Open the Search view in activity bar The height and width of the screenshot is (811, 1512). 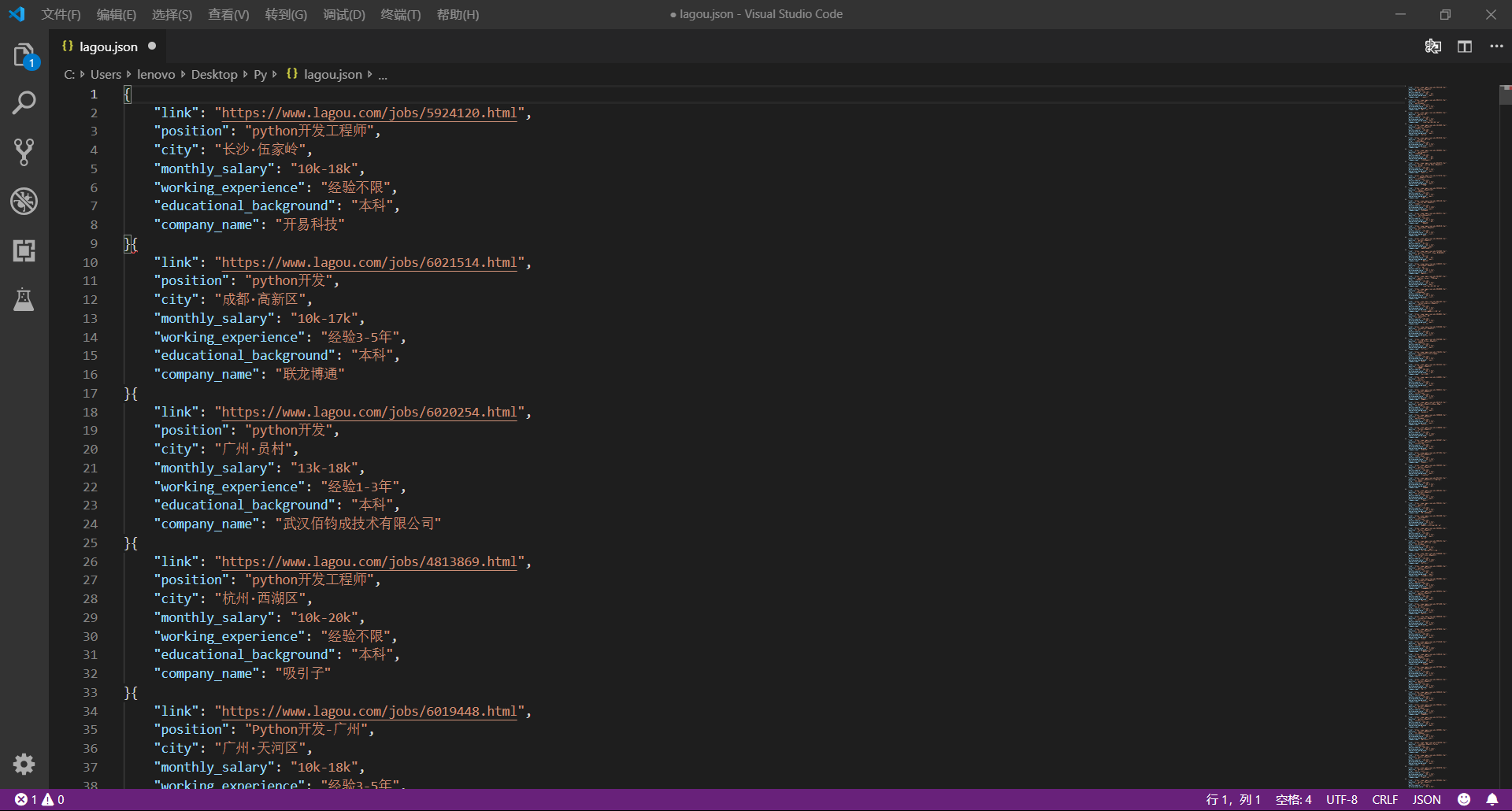pos(24,103)
